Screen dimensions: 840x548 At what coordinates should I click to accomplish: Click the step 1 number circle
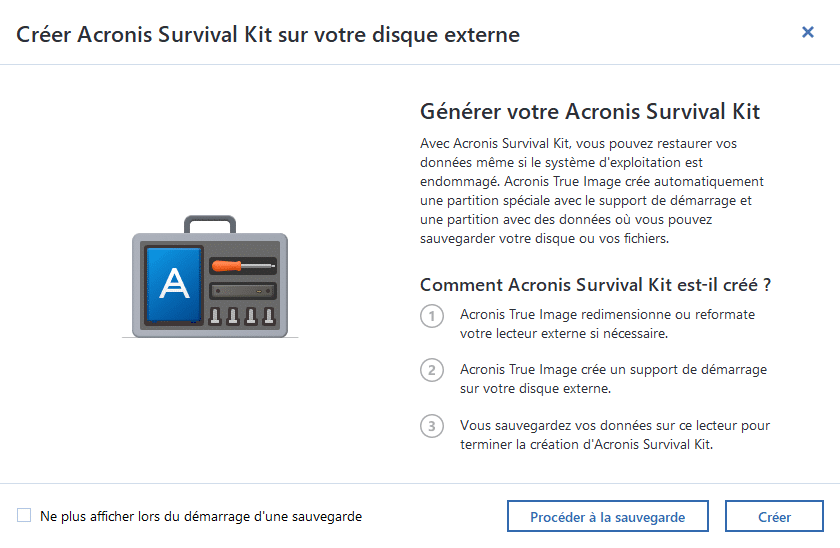click(431, 316)
